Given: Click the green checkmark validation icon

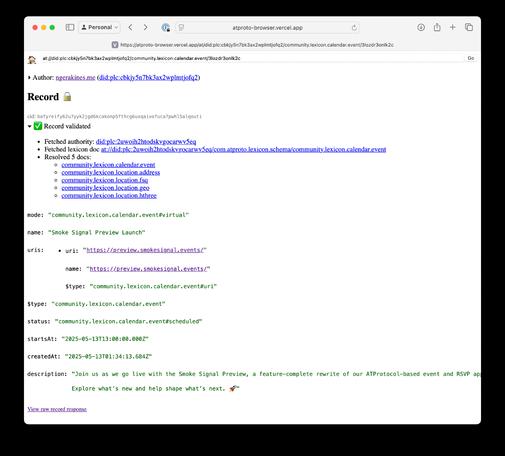Looking at the screenshot, I should point(38,126).
